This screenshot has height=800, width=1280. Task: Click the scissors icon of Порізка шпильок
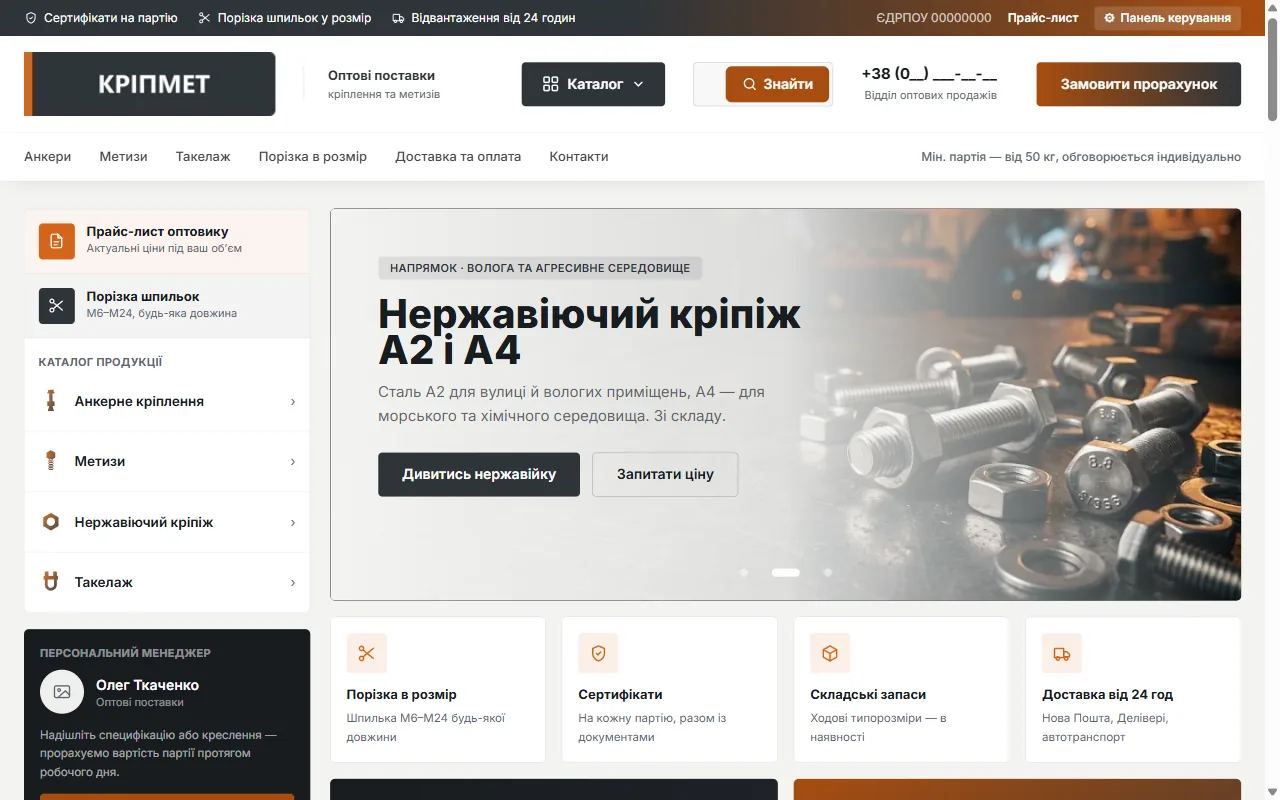[57, 306]
